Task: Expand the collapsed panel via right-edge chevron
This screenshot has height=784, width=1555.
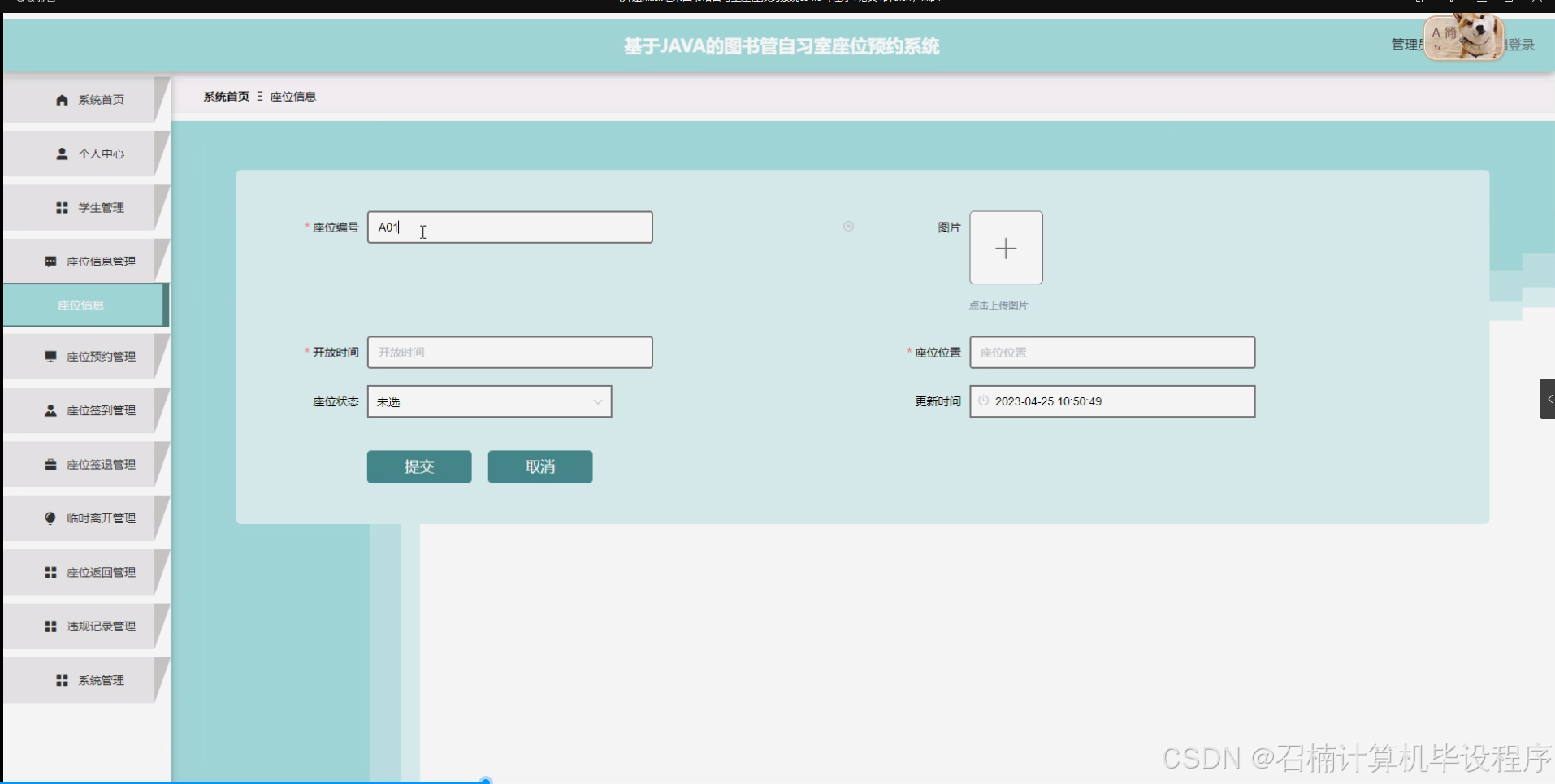Action: coord(1549,398)
